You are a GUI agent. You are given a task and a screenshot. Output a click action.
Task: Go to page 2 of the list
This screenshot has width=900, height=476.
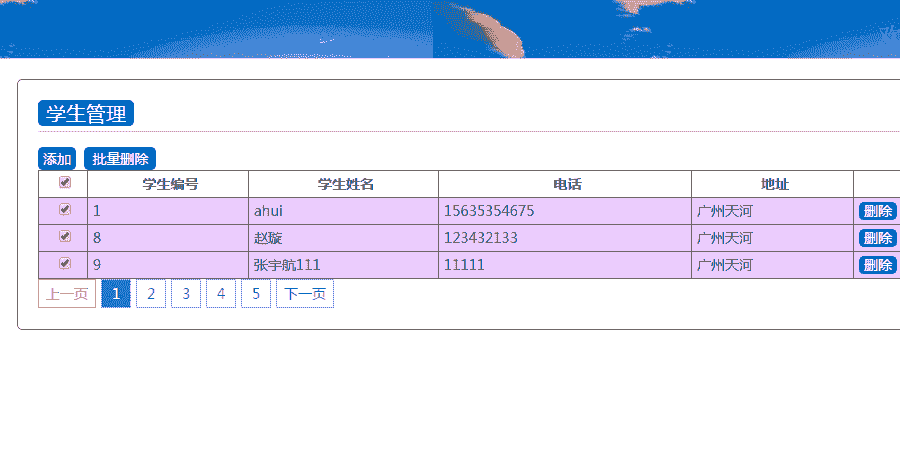coord(151,294)
